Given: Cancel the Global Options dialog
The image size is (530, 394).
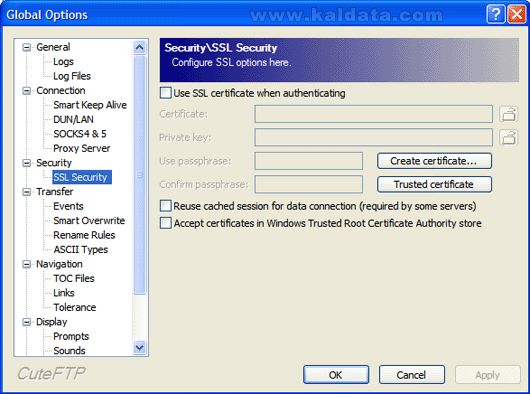Looking at the screenshot, I should [412, 374].
